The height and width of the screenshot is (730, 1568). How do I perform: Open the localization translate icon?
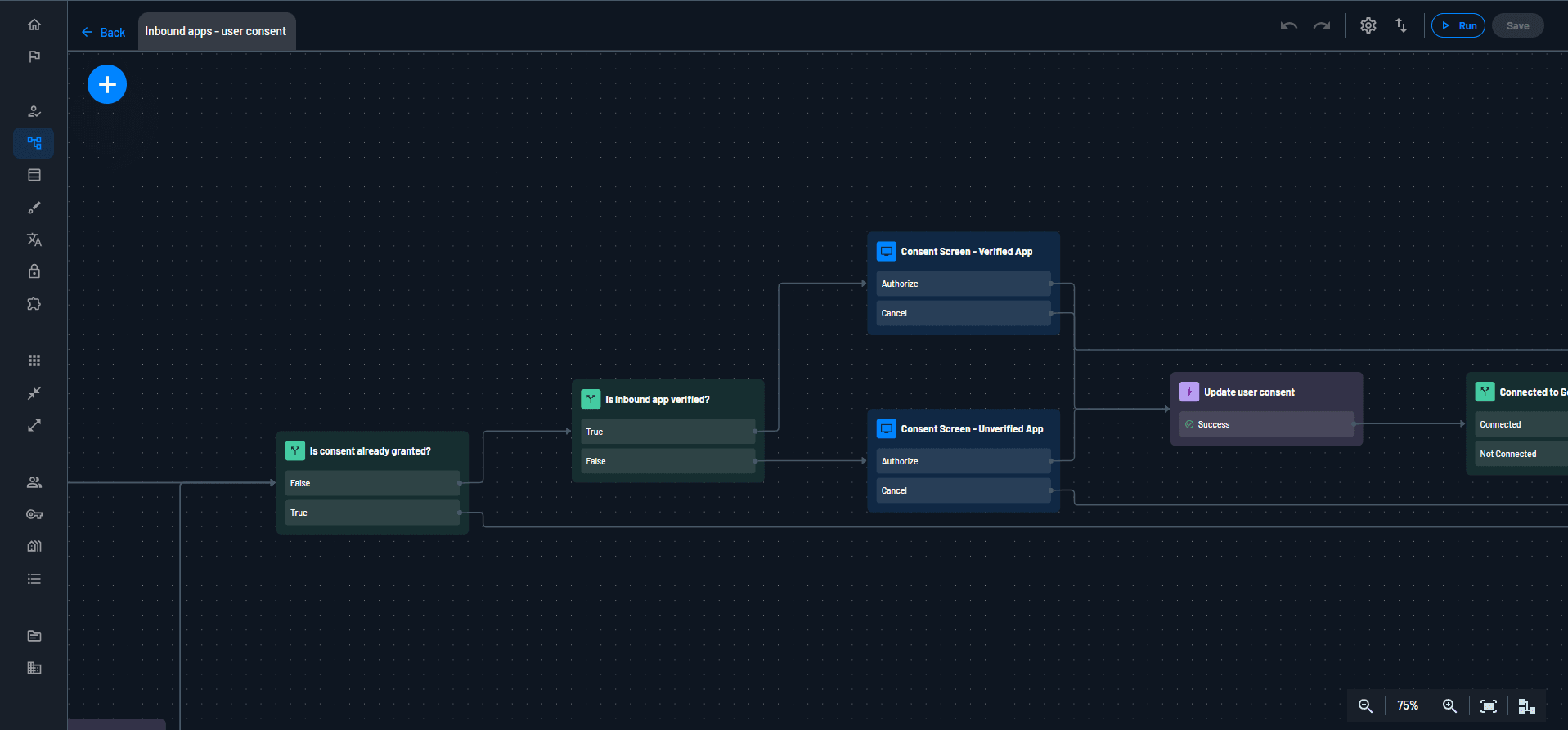[34, 240]
